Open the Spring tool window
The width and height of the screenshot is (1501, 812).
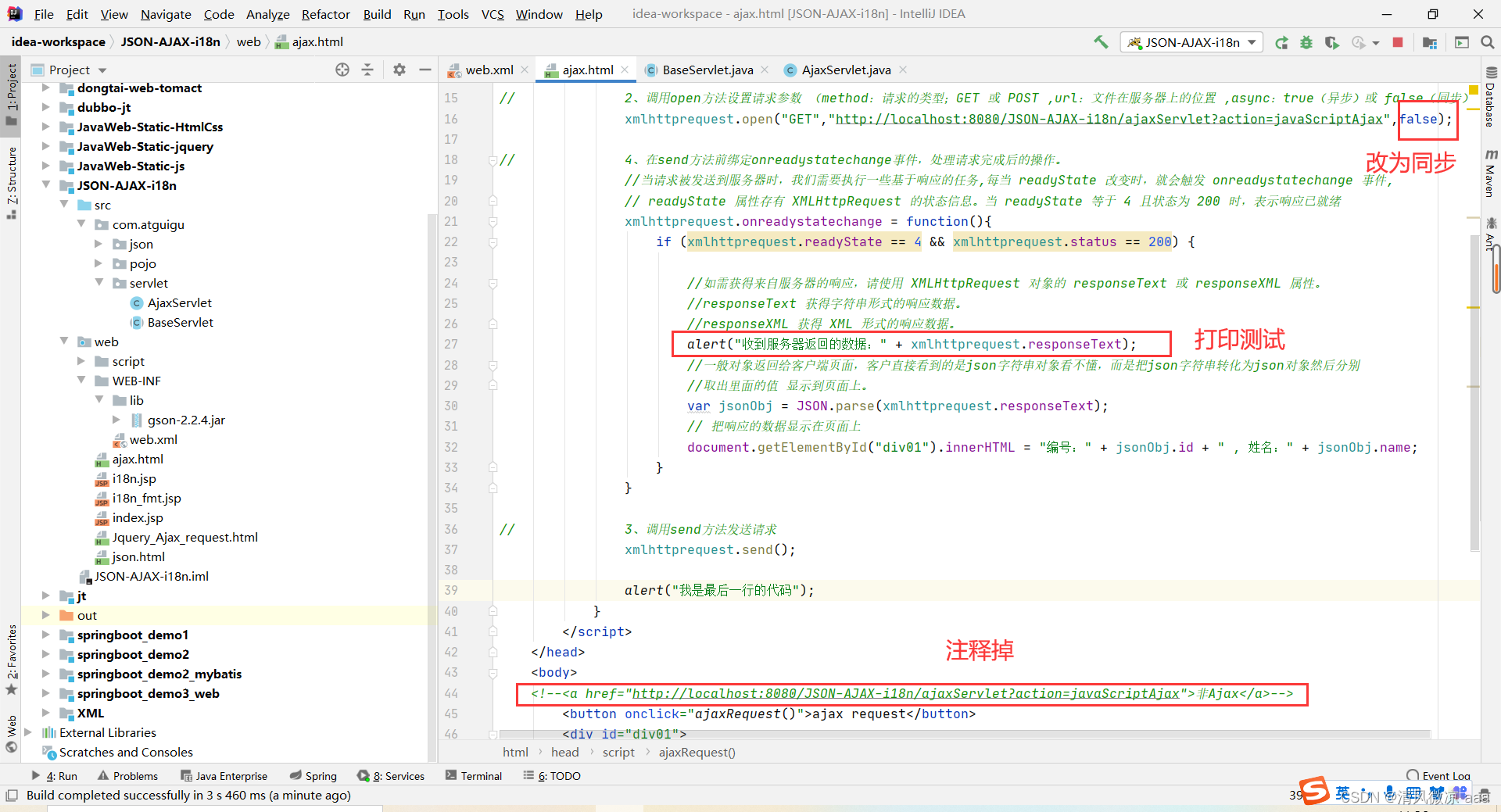[x=313, y=776]
